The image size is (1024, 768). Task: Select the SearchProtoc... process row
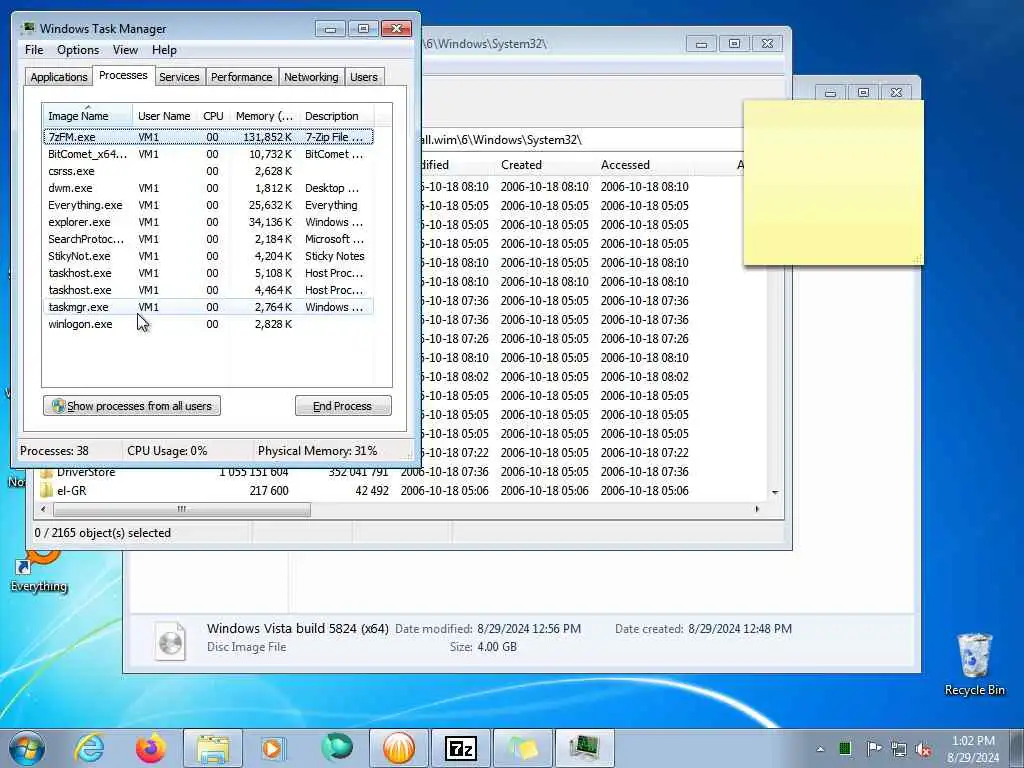tap(208, 239)
